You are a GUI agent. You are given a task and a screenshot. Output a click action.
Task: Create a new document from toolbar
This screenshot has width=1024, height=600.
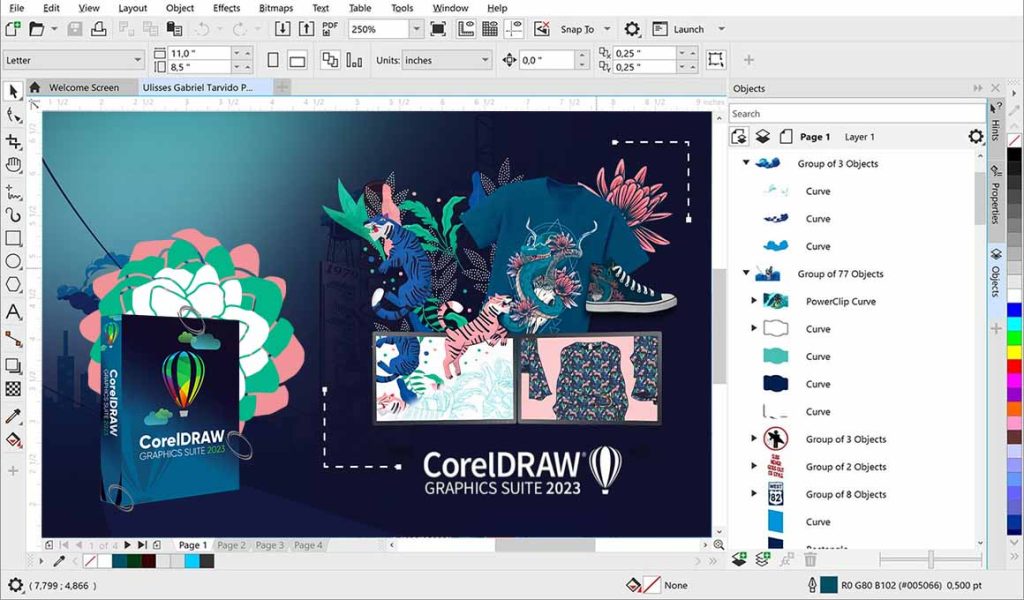pos(13,29)
